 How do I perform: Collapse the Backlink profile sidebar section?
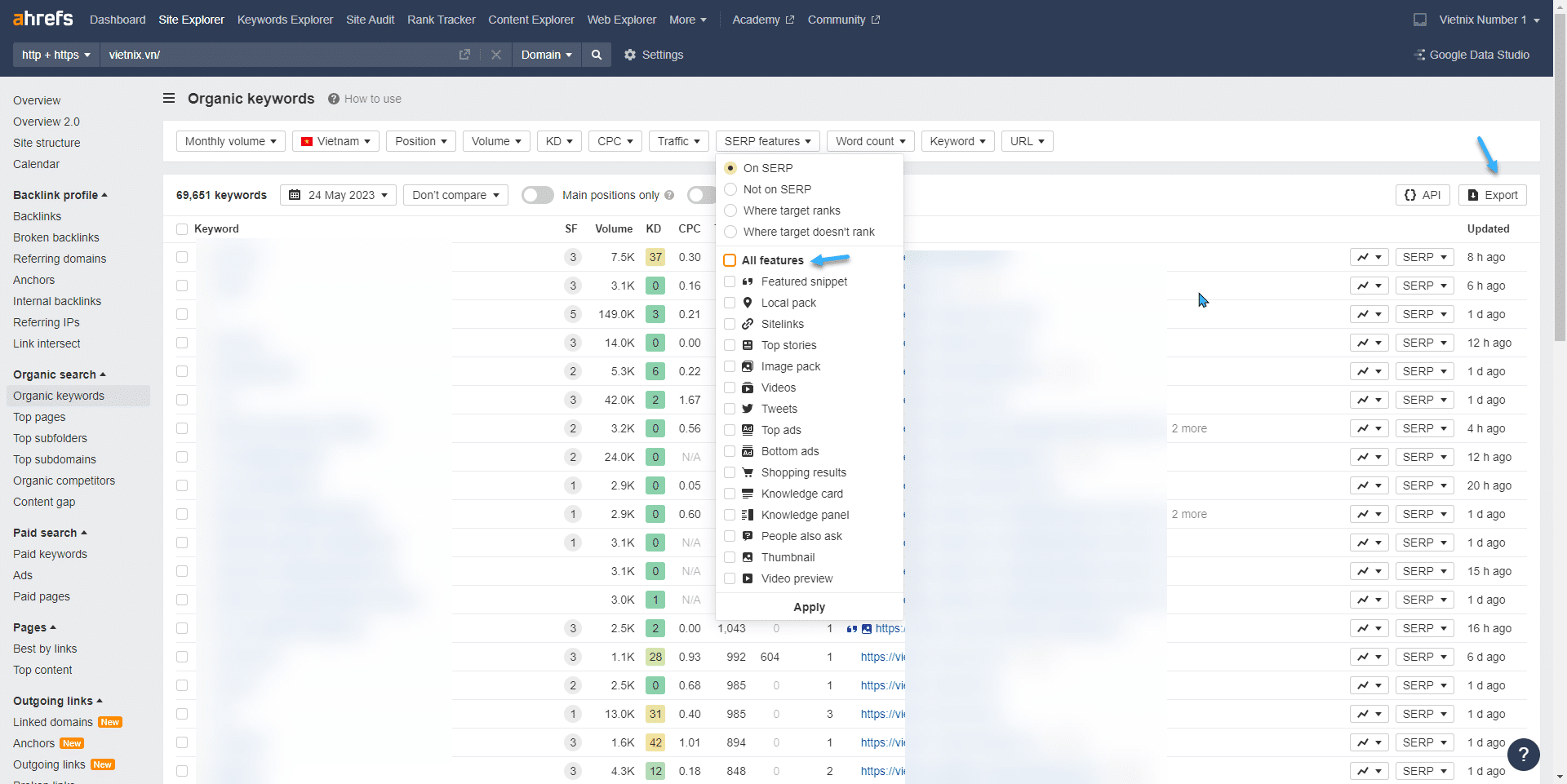tap(60, 195)
